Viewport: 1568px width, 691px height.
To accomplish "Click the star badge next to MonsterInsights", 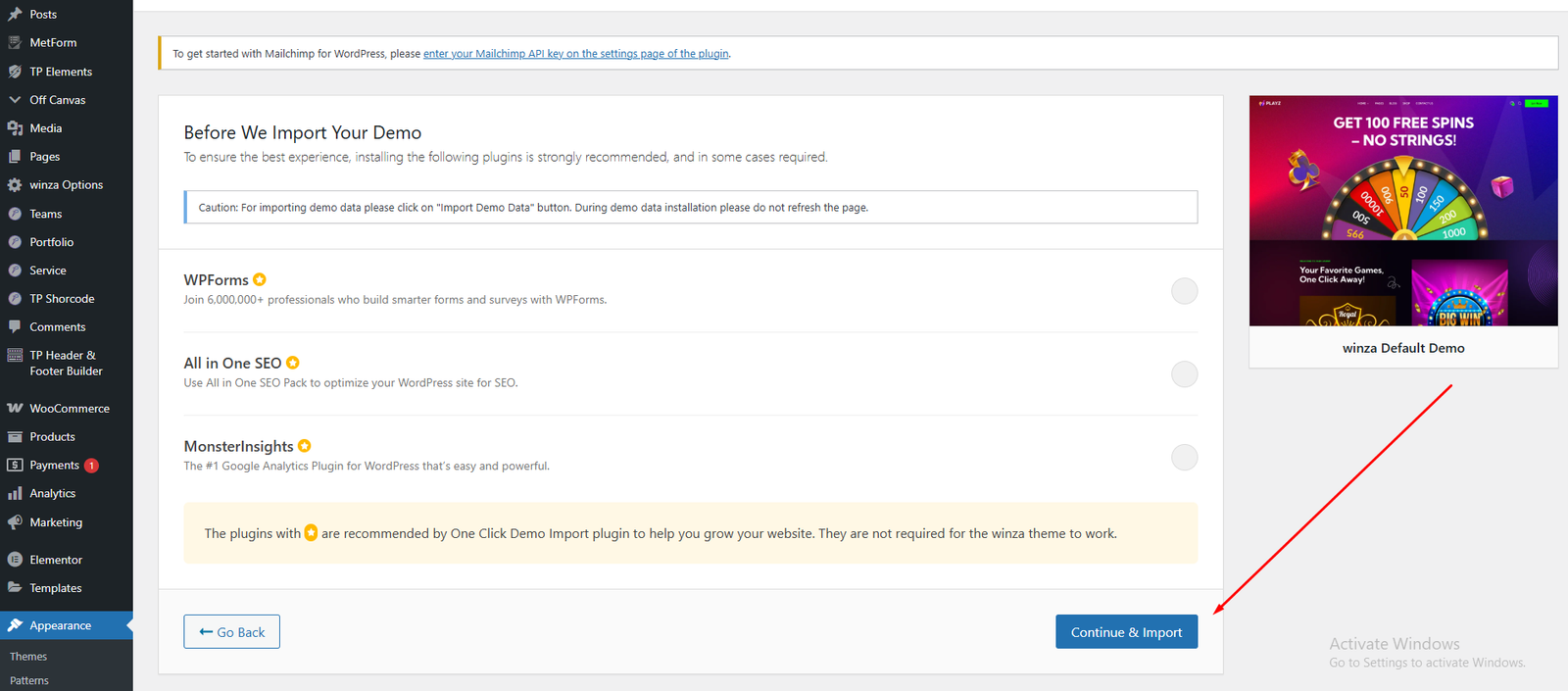I will click(305, 446).
